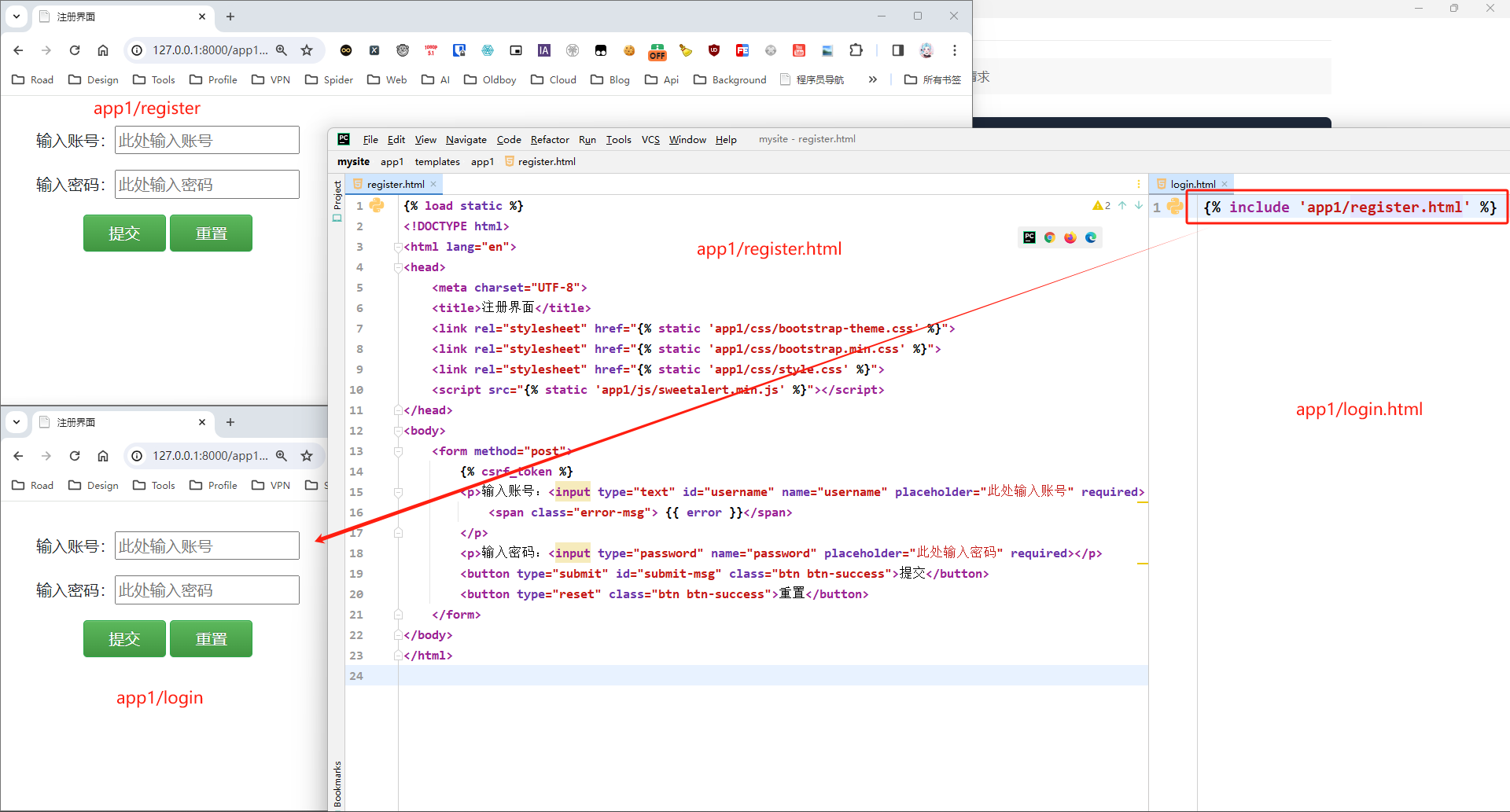Viewport: 1510px width, 812px height.
Task: Open Background bookmark folder
Action: point(730,79)
